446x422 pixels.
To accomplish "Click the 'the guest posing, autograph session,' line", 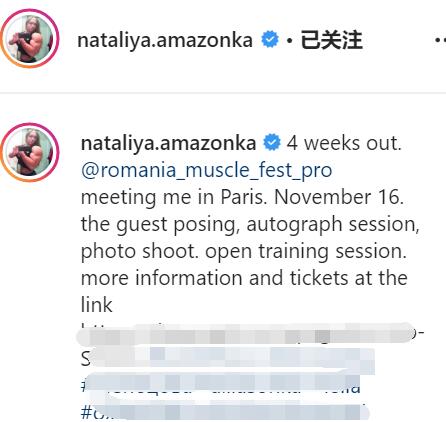I will click(x=250, y=224).
